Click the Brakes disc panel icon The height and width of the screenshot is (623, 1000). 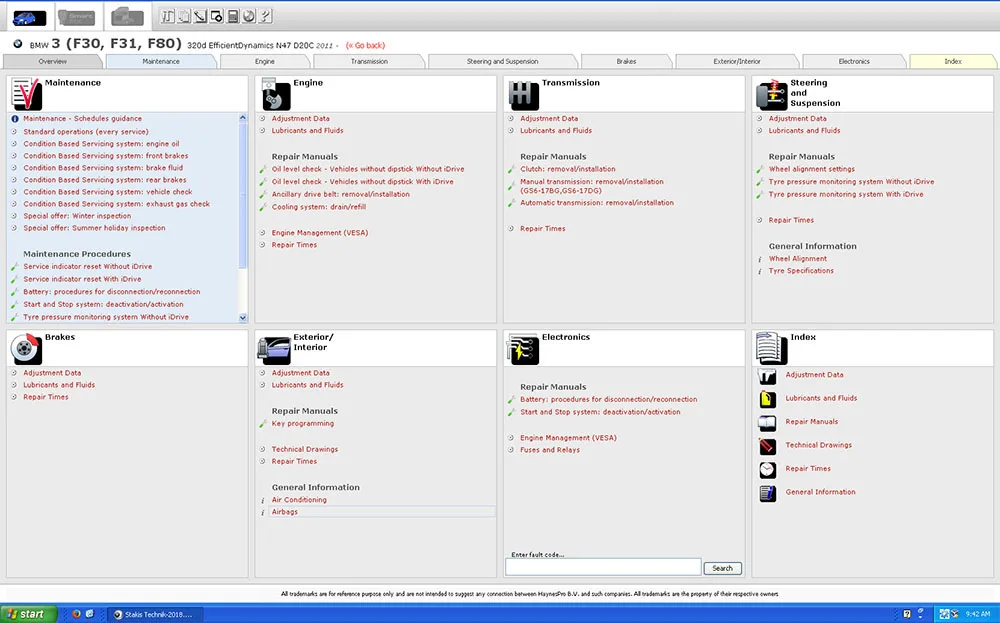click(x=26, y=348)
